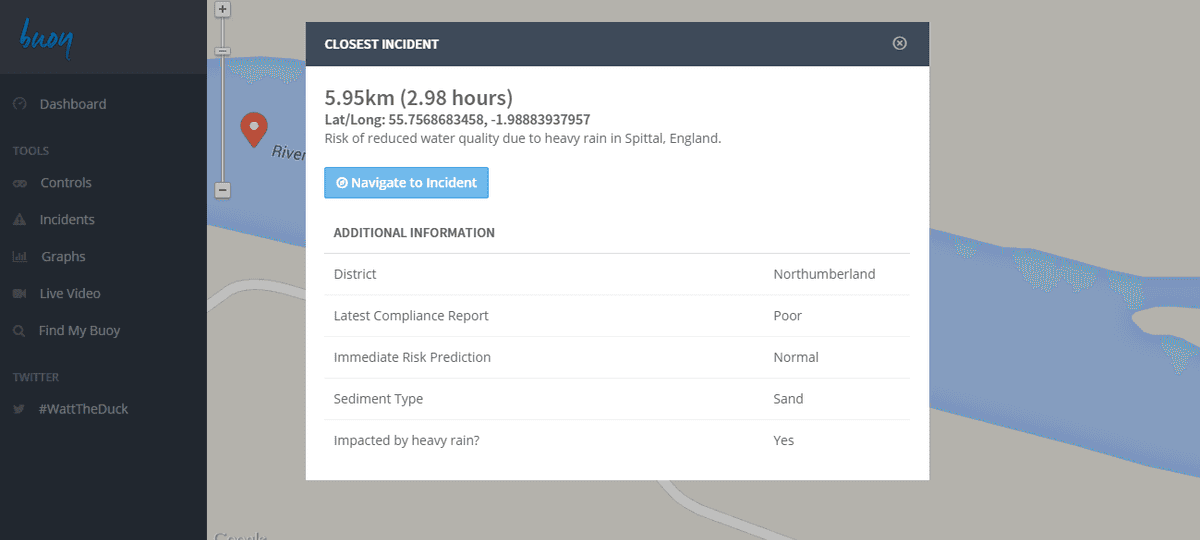Click the buoy logo in sidebar
The width and height of the screenshot is (1200, 540).
tap(46, 38)
